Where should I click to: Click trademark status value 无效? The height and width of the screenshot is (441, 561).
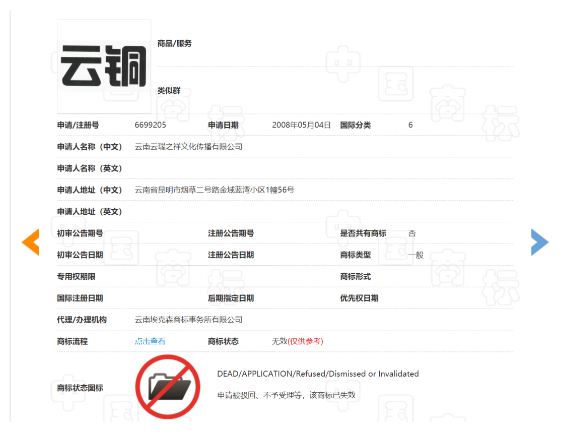point(280,341)
